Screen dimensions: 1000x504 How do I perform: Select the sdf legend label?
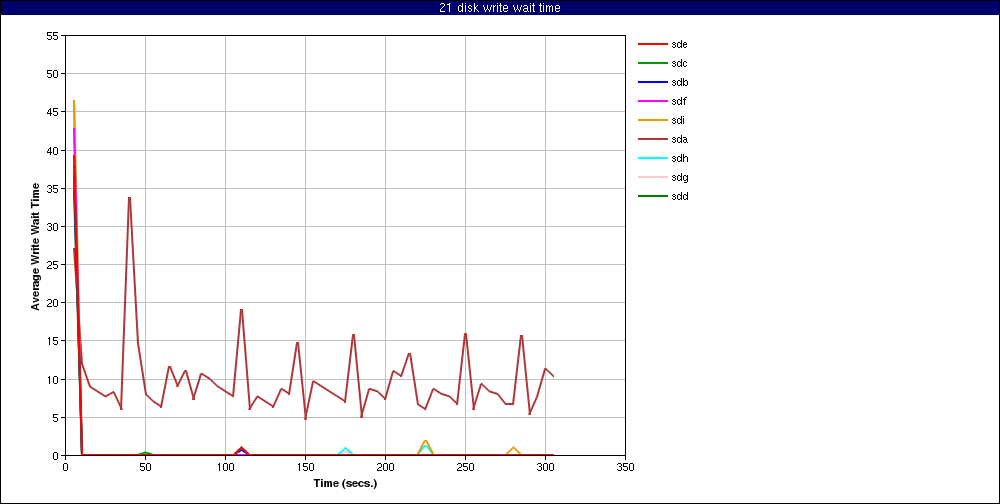[679, 101]
